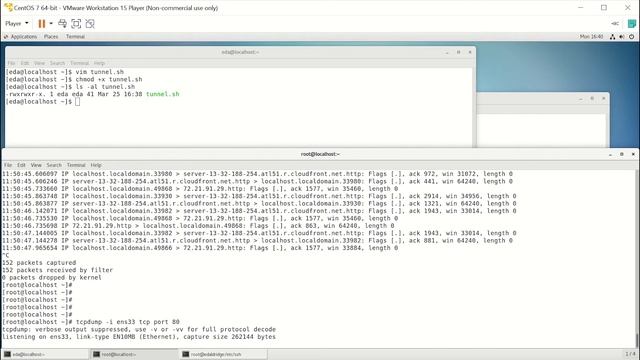
Task: Open the network status icon in the panel
Action: 612,37
